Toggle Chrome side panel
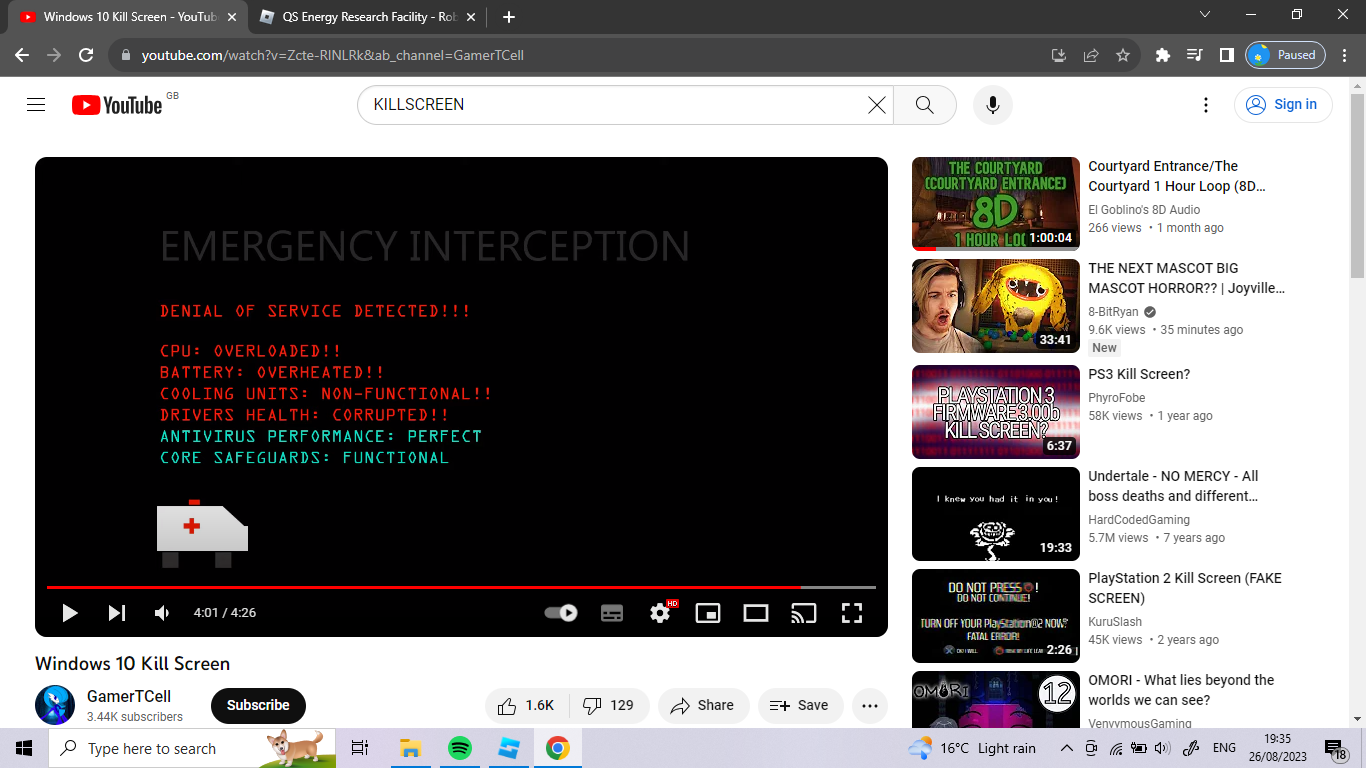 [x=1226, y=55]
